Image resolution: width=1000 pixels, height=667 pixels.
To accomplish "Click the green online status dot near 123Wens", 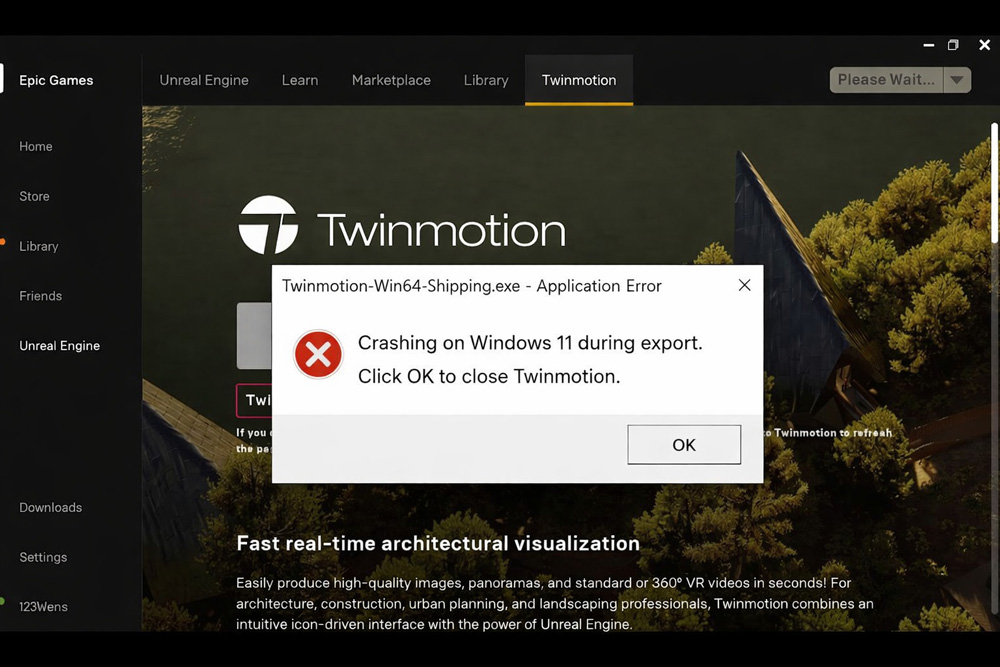I will [2, 600].
